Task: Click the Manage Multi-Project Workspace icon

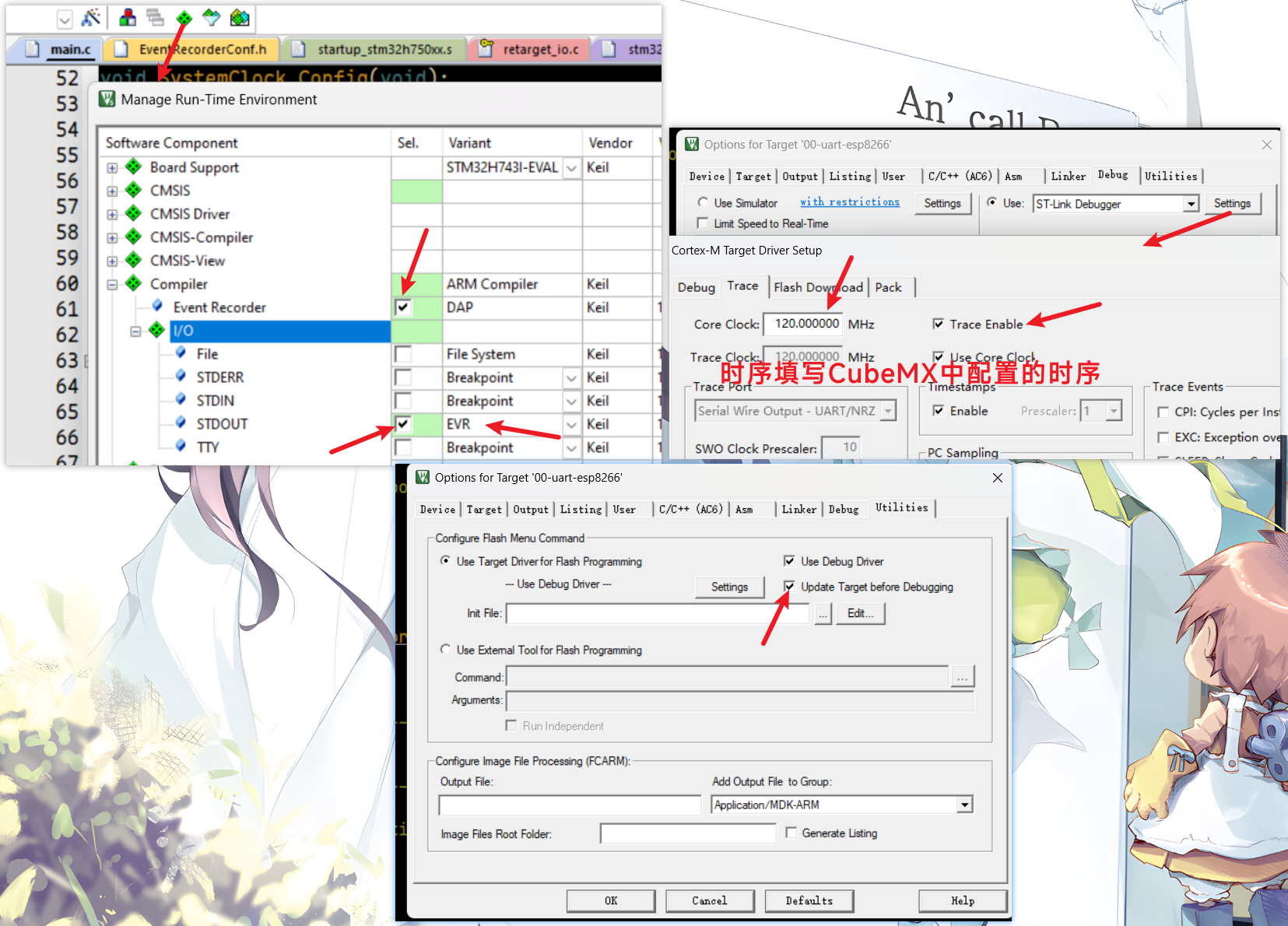Action: (x=155, y=18)
